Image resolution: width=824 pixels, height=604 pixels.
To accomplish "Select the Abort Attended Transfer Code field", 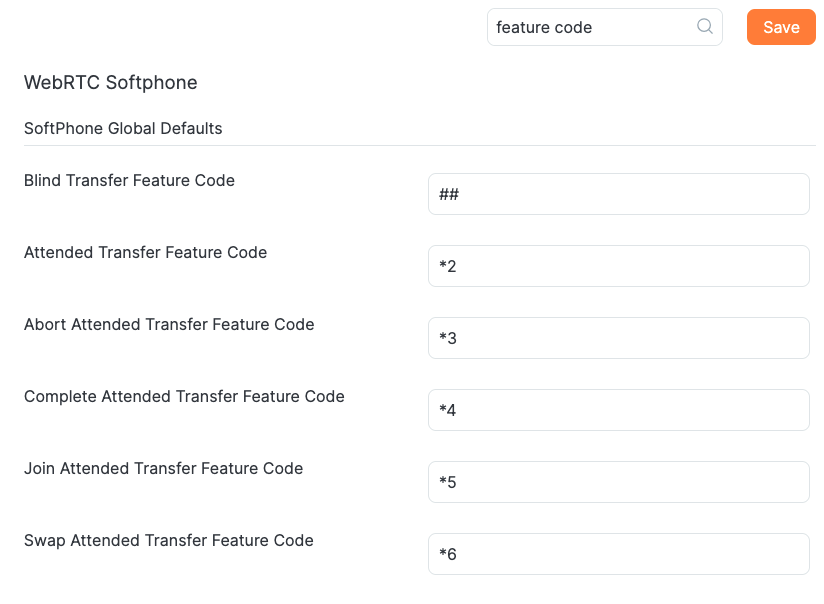I will (618, 338).
